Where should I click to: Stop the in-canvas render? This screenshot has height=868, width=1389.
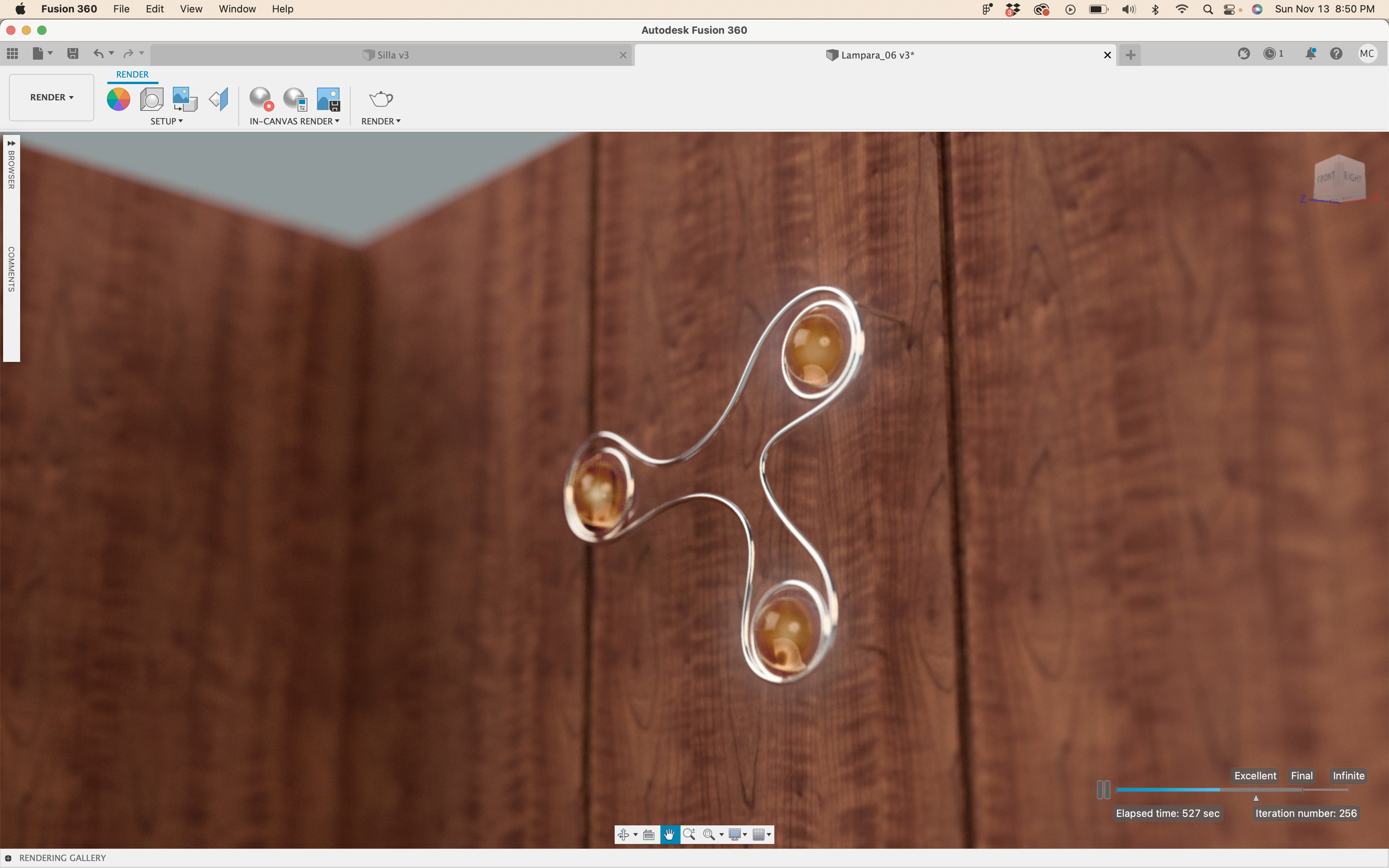pos(262,99)
